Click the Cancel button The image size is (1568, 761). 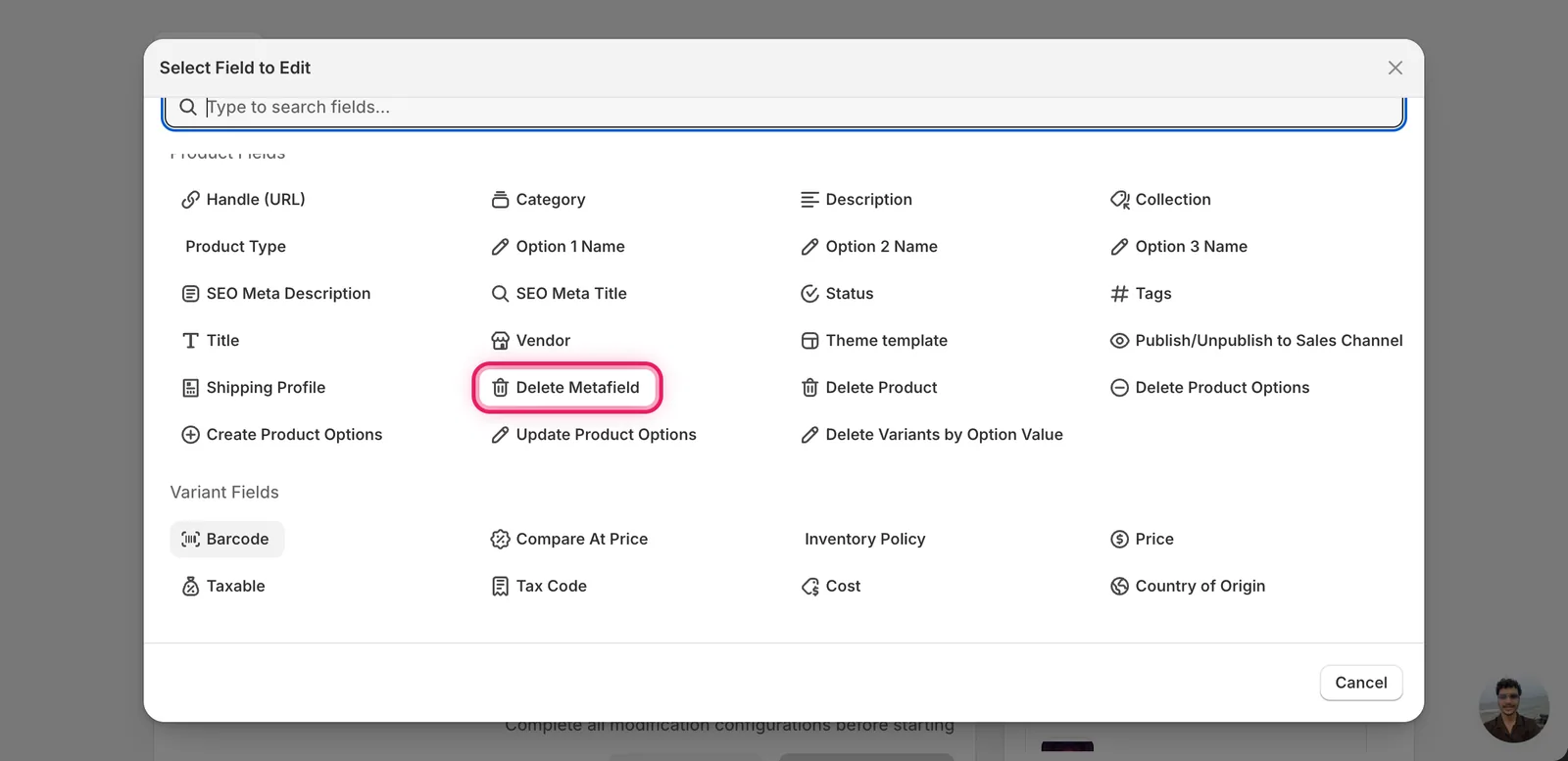click(x=1361, y=683)
